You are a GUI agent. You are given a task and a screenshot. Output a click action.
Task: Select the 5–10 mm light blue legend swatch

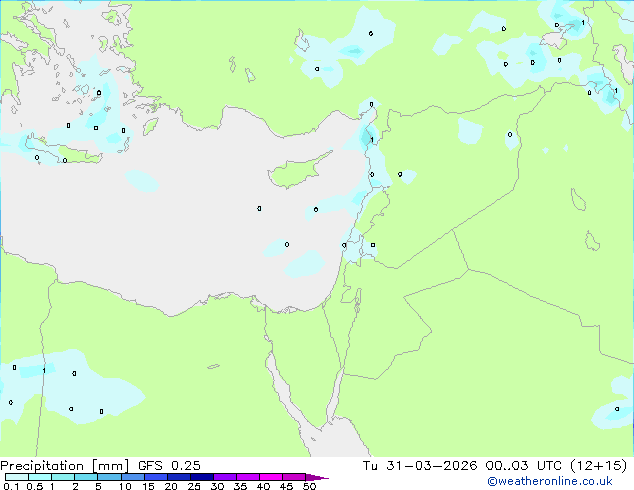point(109,477)
